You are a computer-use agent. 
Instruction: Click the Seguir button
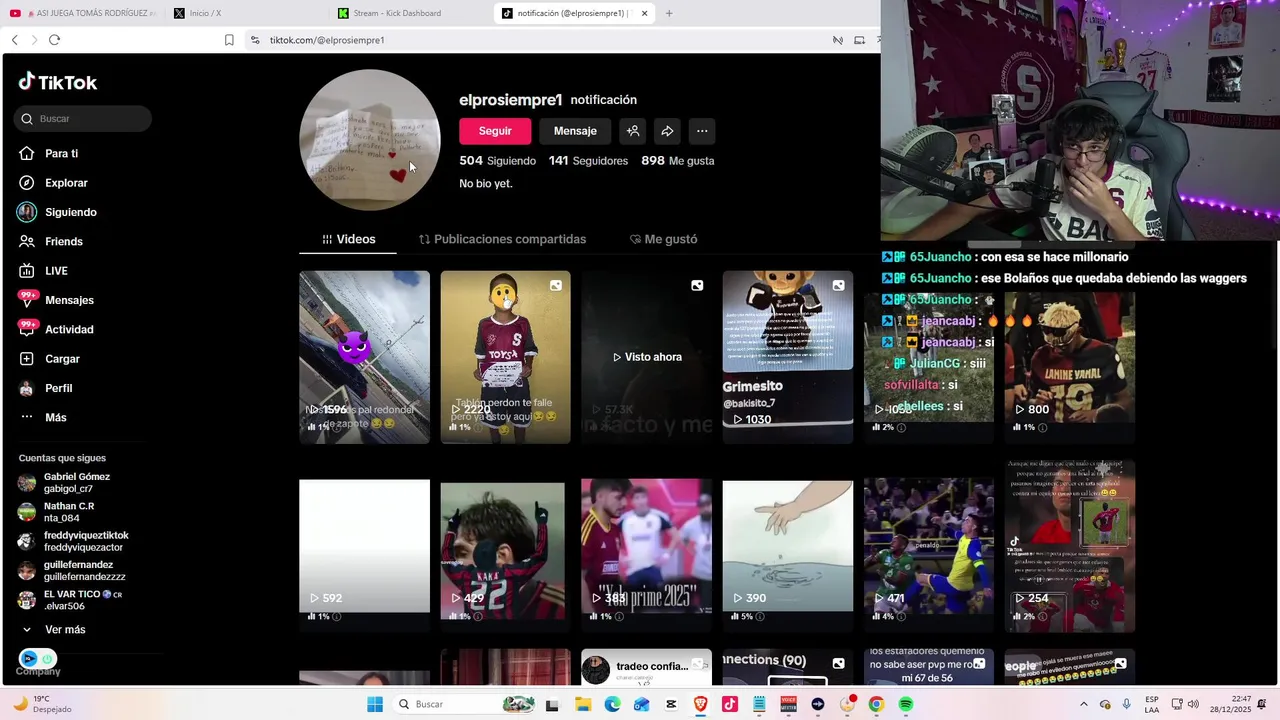[495, 131]
